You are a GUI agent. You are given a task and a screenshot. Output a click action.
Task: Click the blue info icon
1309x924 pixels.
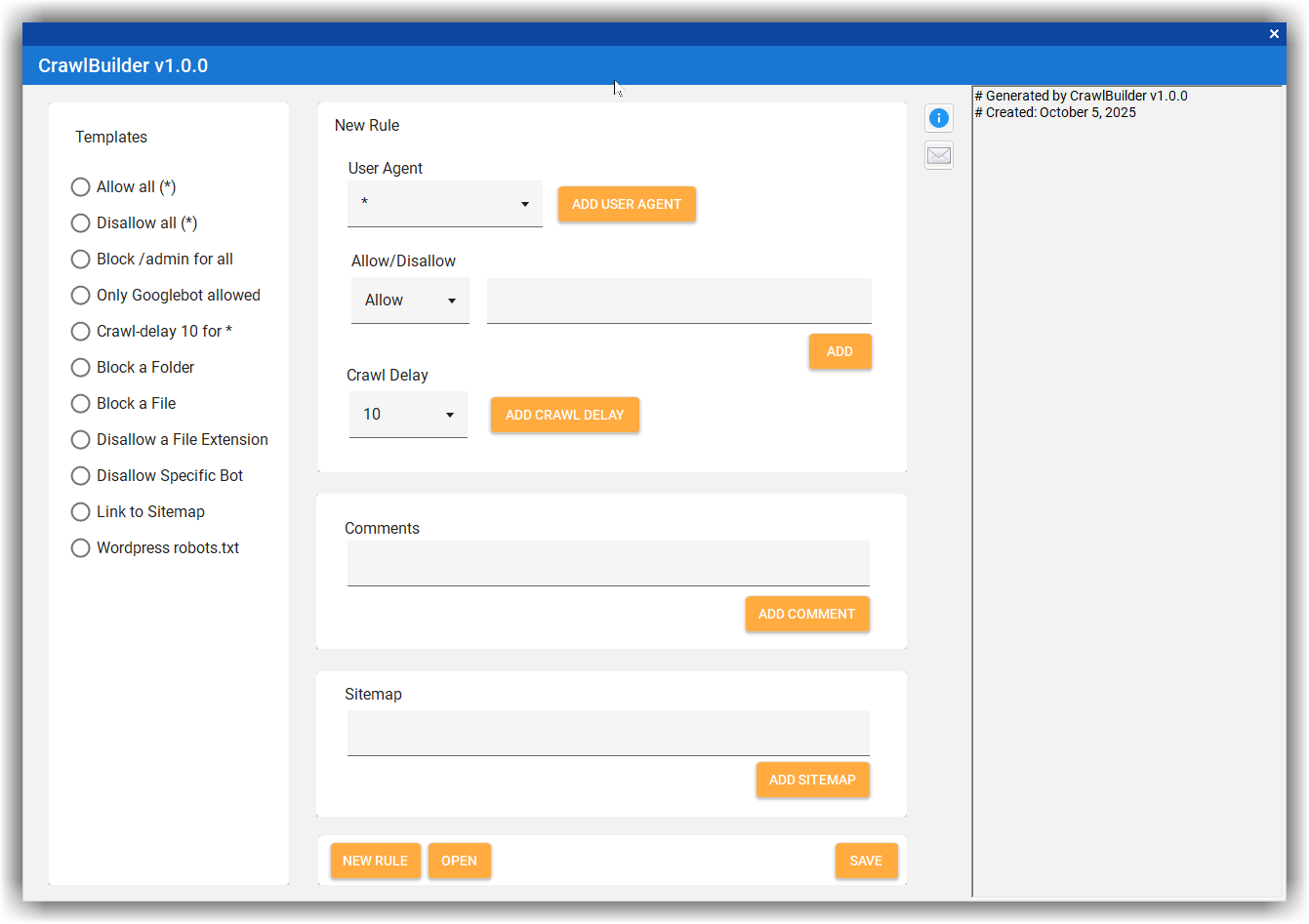tap(938, 118)
